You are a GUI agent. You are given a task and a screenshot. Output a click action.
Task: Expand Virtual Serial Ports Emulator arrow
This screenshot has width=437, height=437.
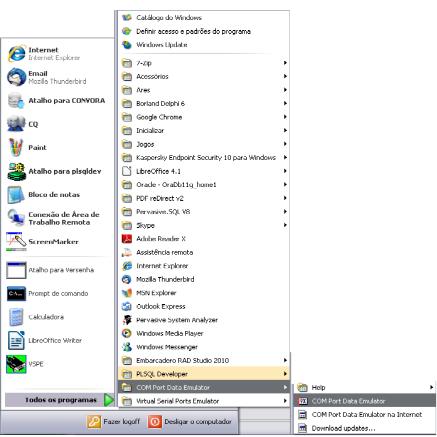click(285, 401)
